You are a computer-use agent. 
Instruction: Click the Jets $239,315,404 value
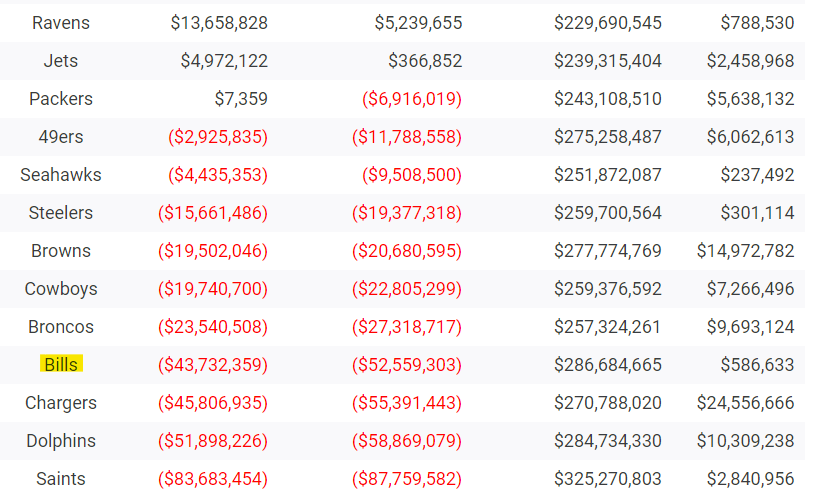tap(608, 61)
